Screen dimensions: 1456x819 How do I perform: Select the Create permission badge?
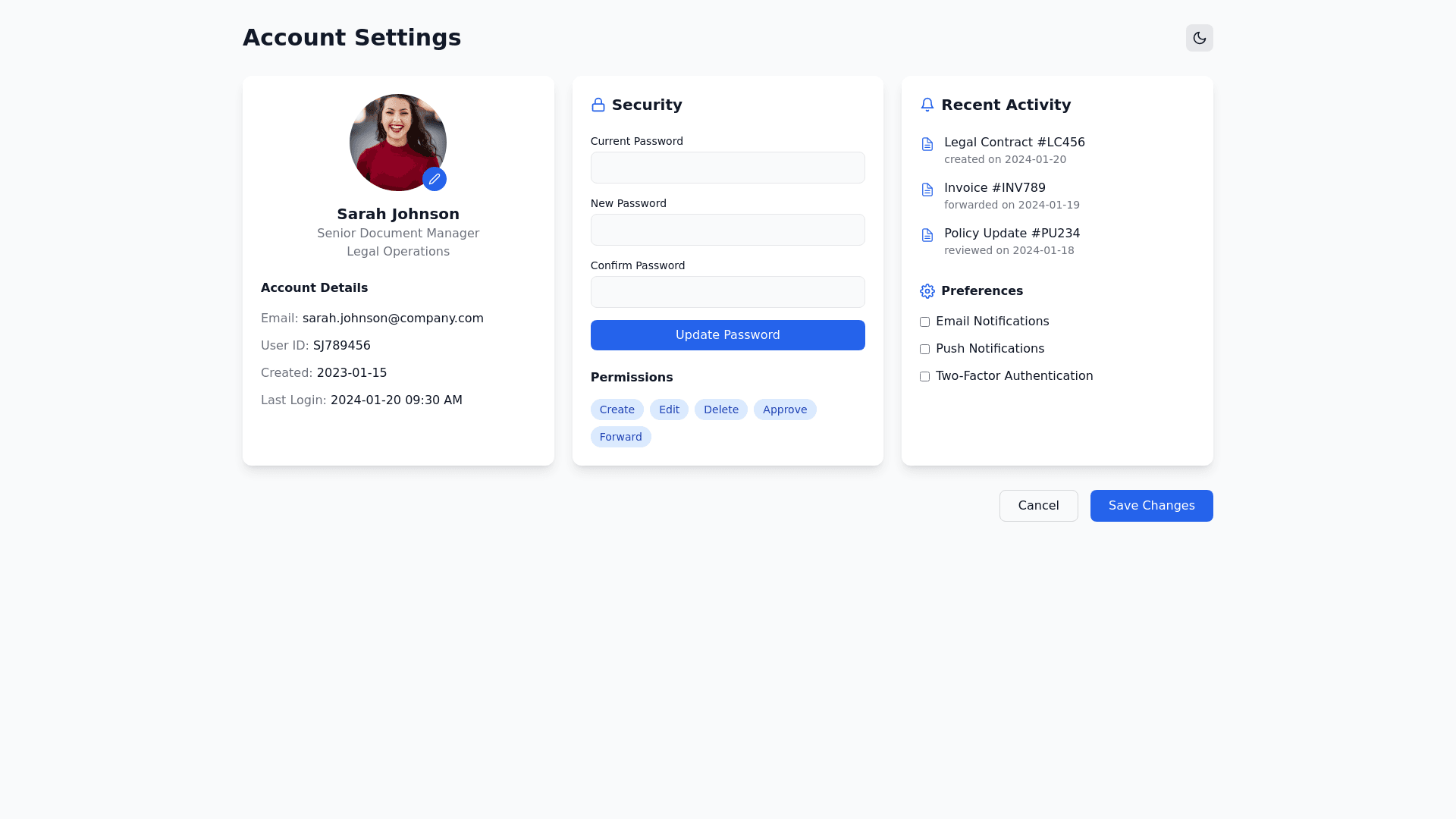pos(617,409)
